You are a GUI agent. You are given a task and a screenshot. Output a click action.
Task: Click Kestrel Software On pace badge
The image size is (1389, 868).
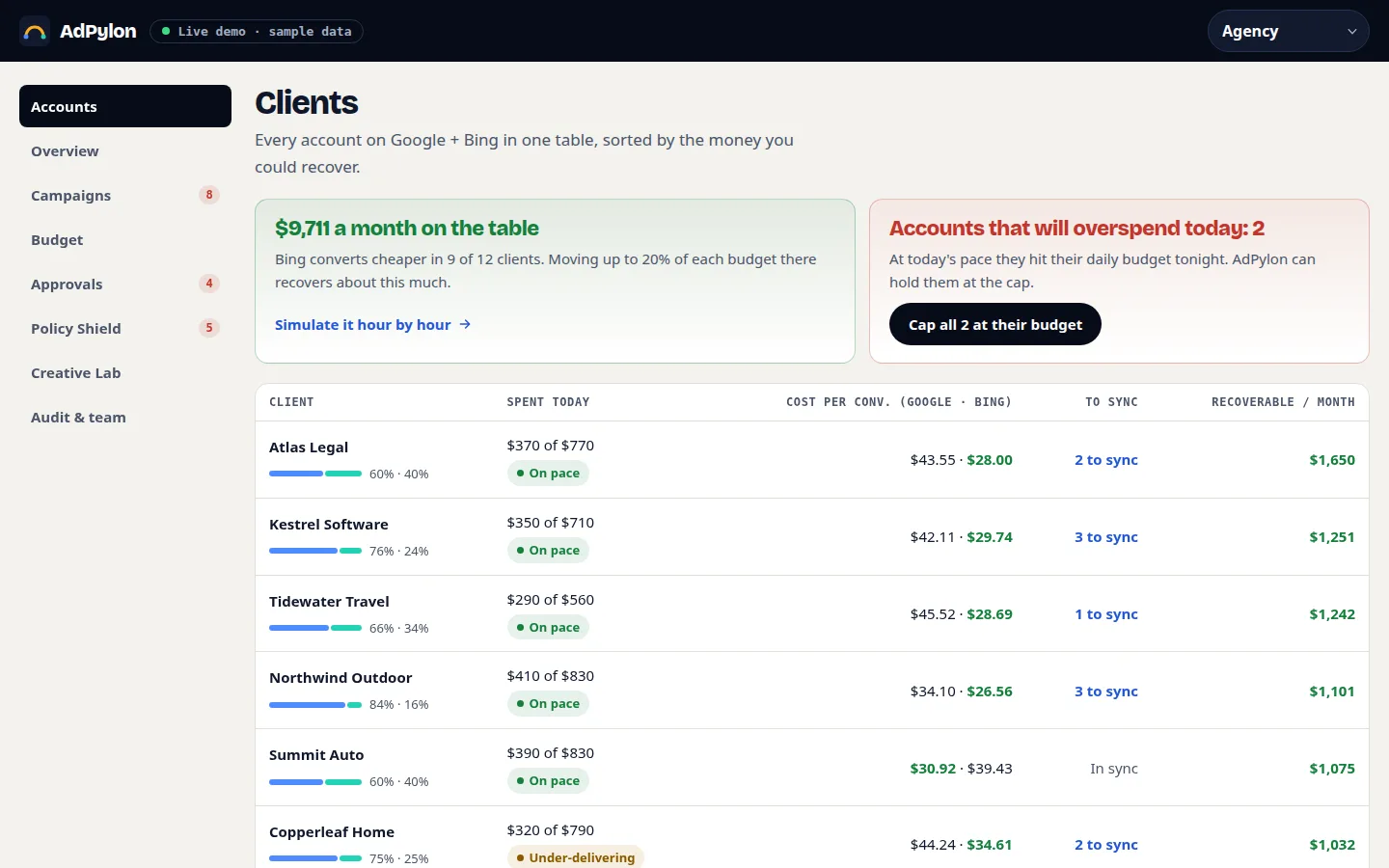coord(548,551)
